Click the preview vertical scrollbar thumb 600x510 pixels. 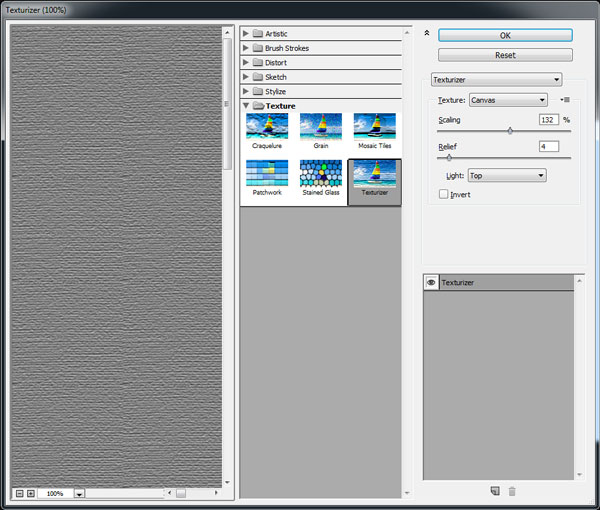tap(227, 104)
